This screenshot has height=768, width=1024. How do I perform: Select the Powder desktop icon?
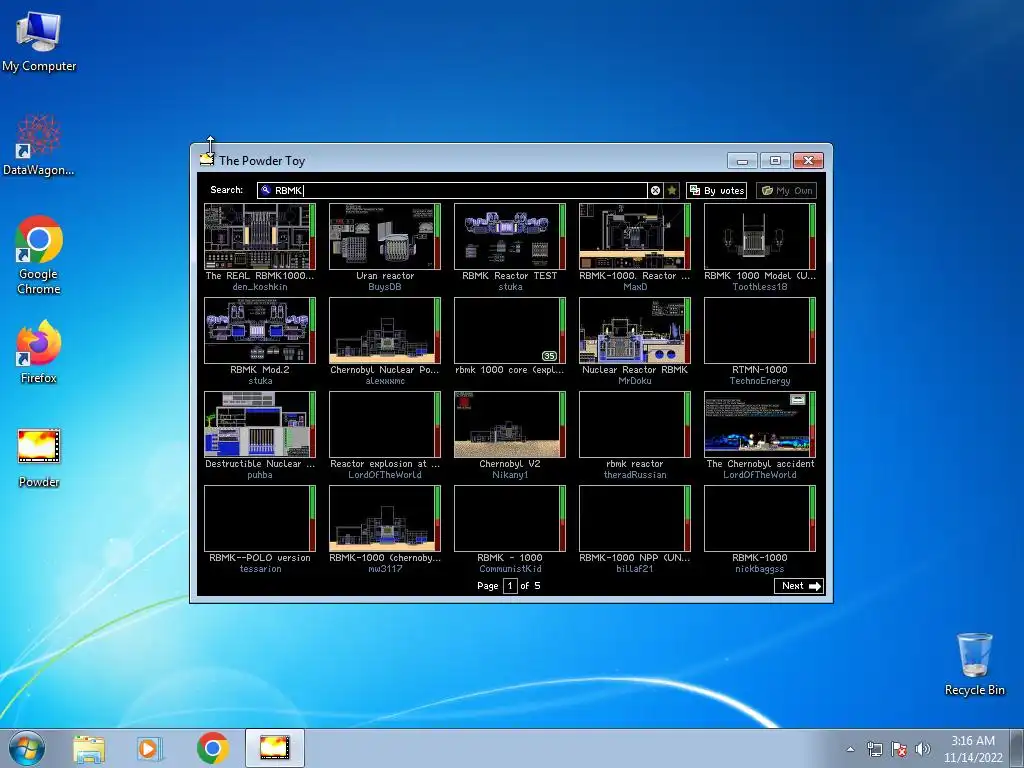coord(39,458)
